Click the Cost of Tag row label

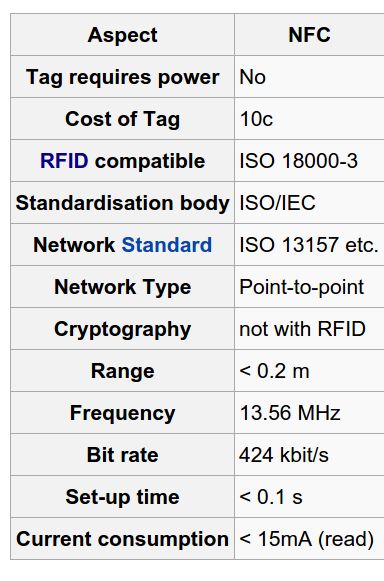tap(123, 119)
